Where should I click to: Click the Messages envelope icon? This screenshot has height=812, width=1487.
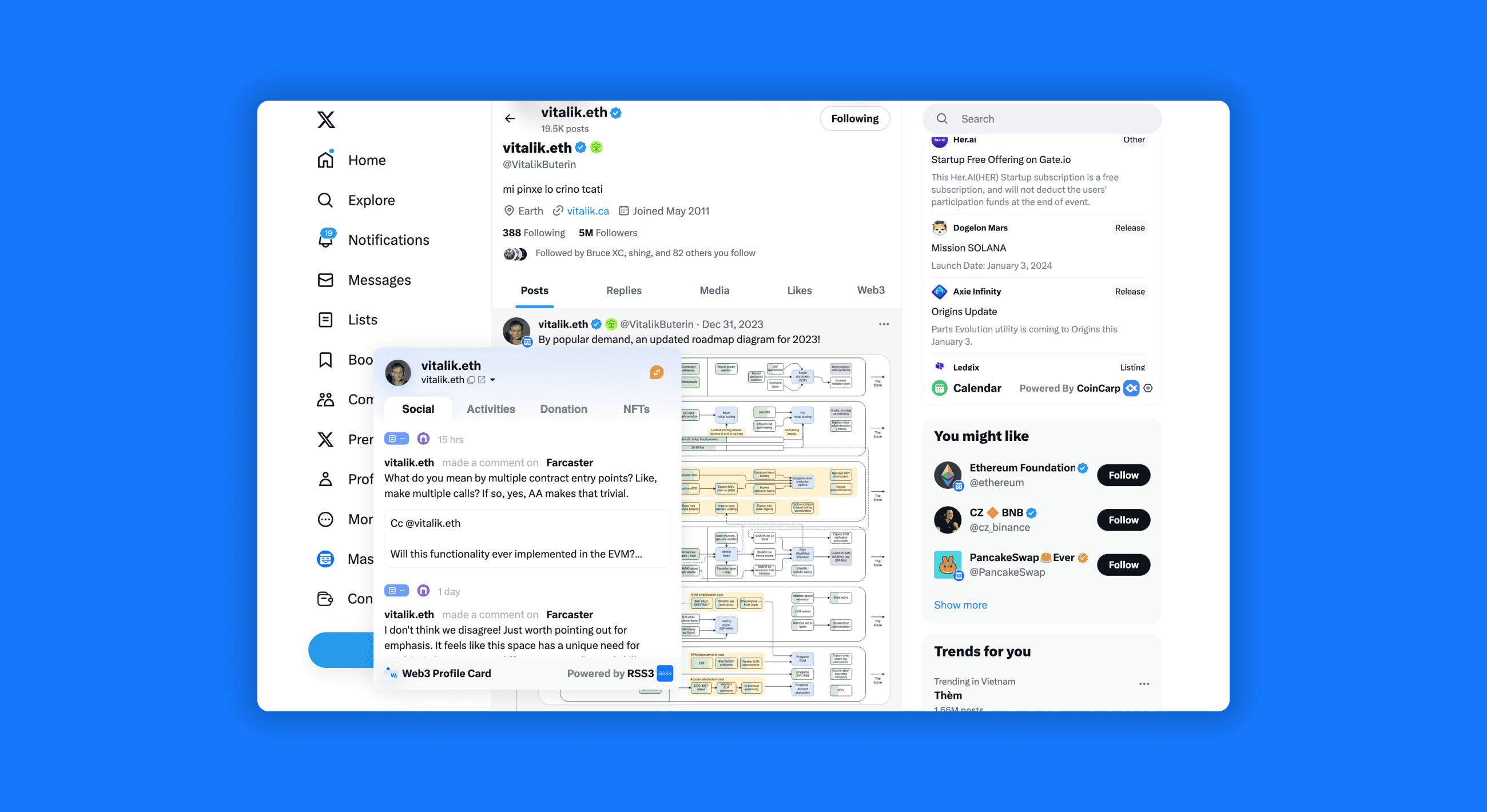(325, 280)
